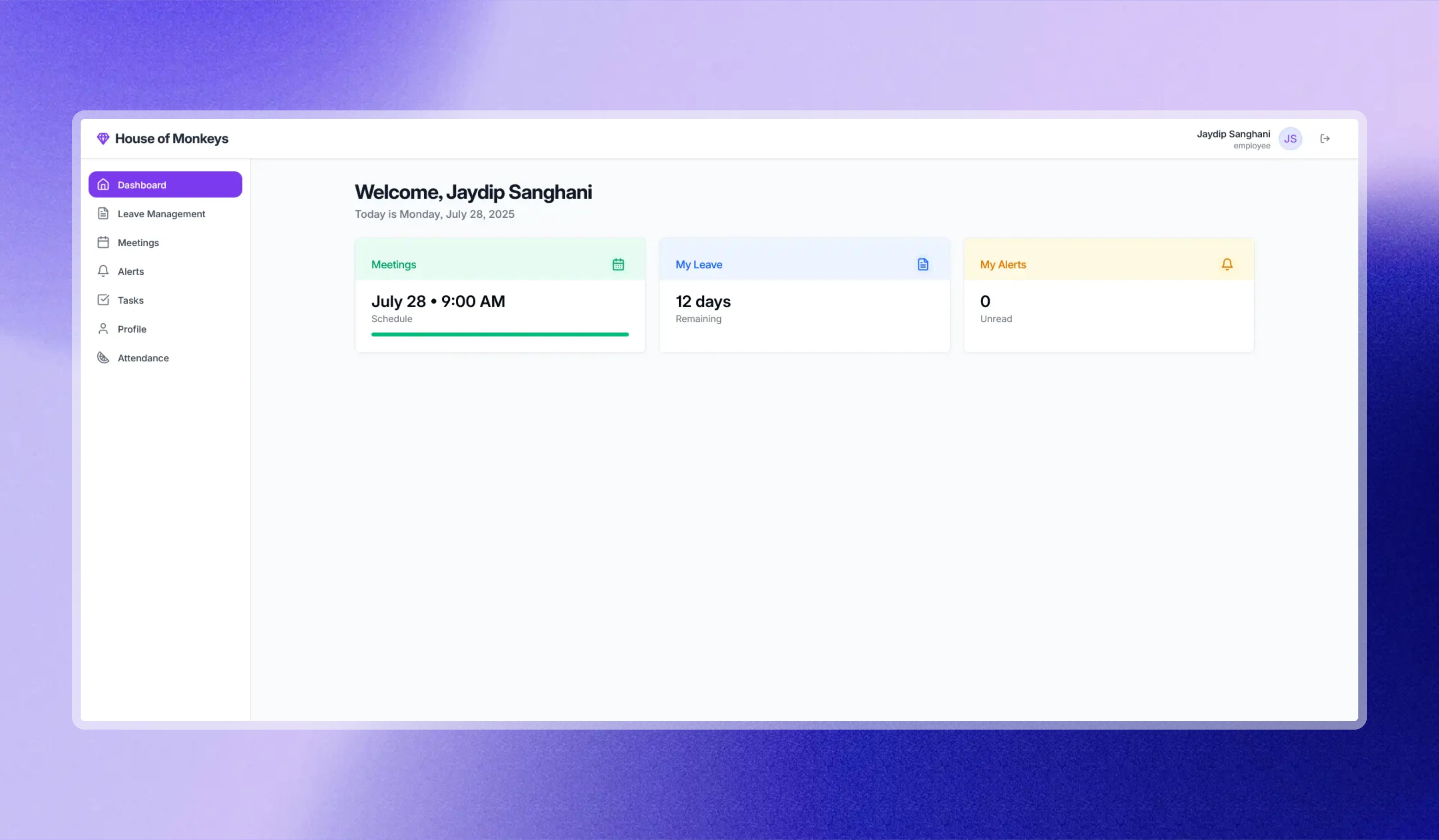Select the Attendance label in the sidebar
Screen dimensions: 1439x840
coord(143,358)
